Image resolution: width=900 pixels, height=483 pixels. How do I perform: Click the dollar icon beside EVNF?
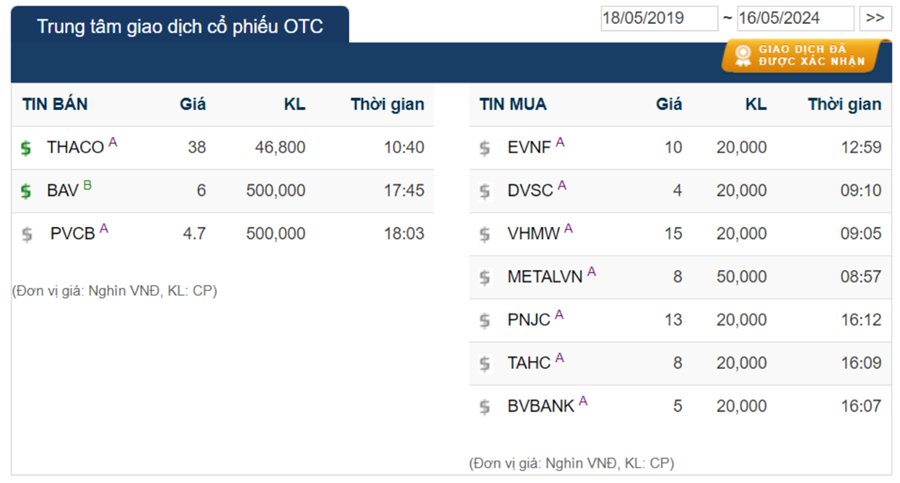(485, 148)
